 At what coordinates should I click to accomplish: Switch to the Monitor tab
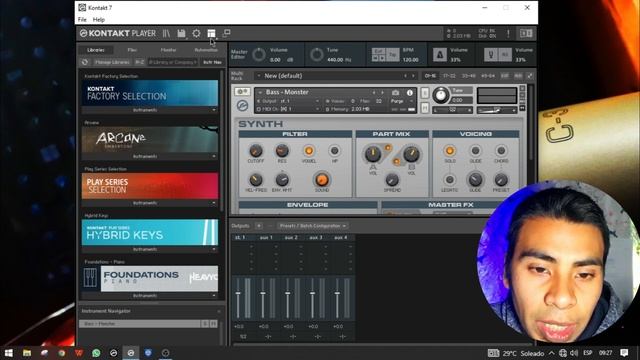[x=169, y=50]
